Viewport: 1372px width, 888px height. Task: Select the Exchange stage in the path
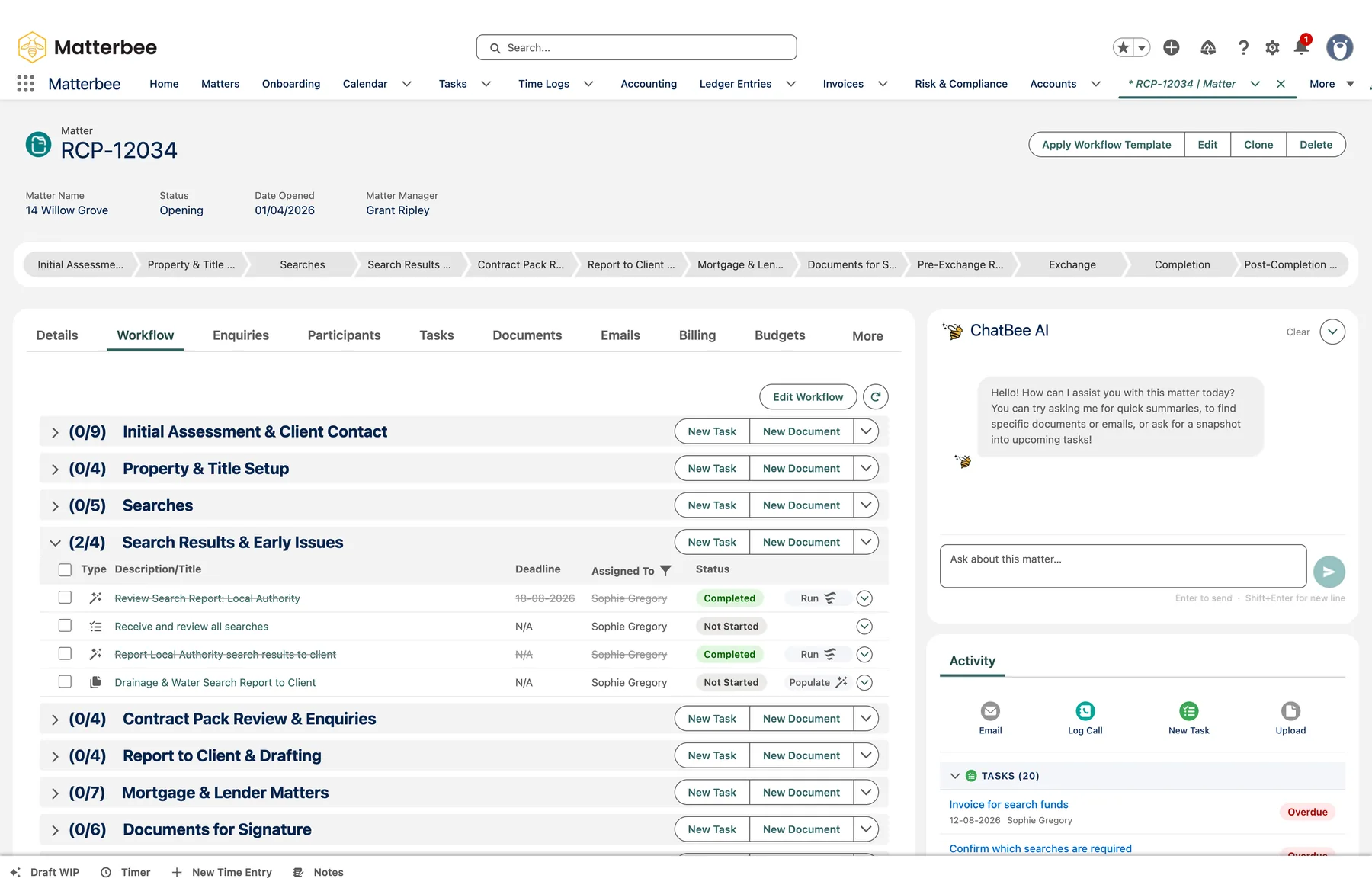[x=1072, y=264]
